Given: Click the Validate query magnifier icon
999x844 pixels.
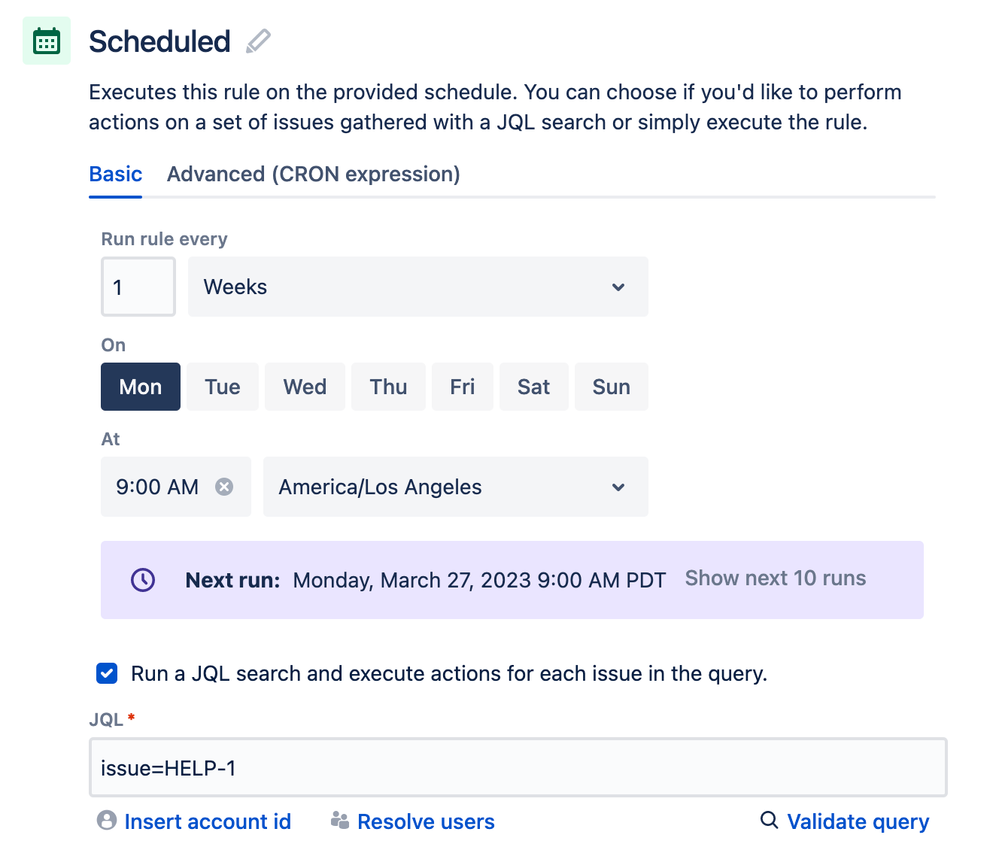Looking at the screenshot, I should coord(769,820).
